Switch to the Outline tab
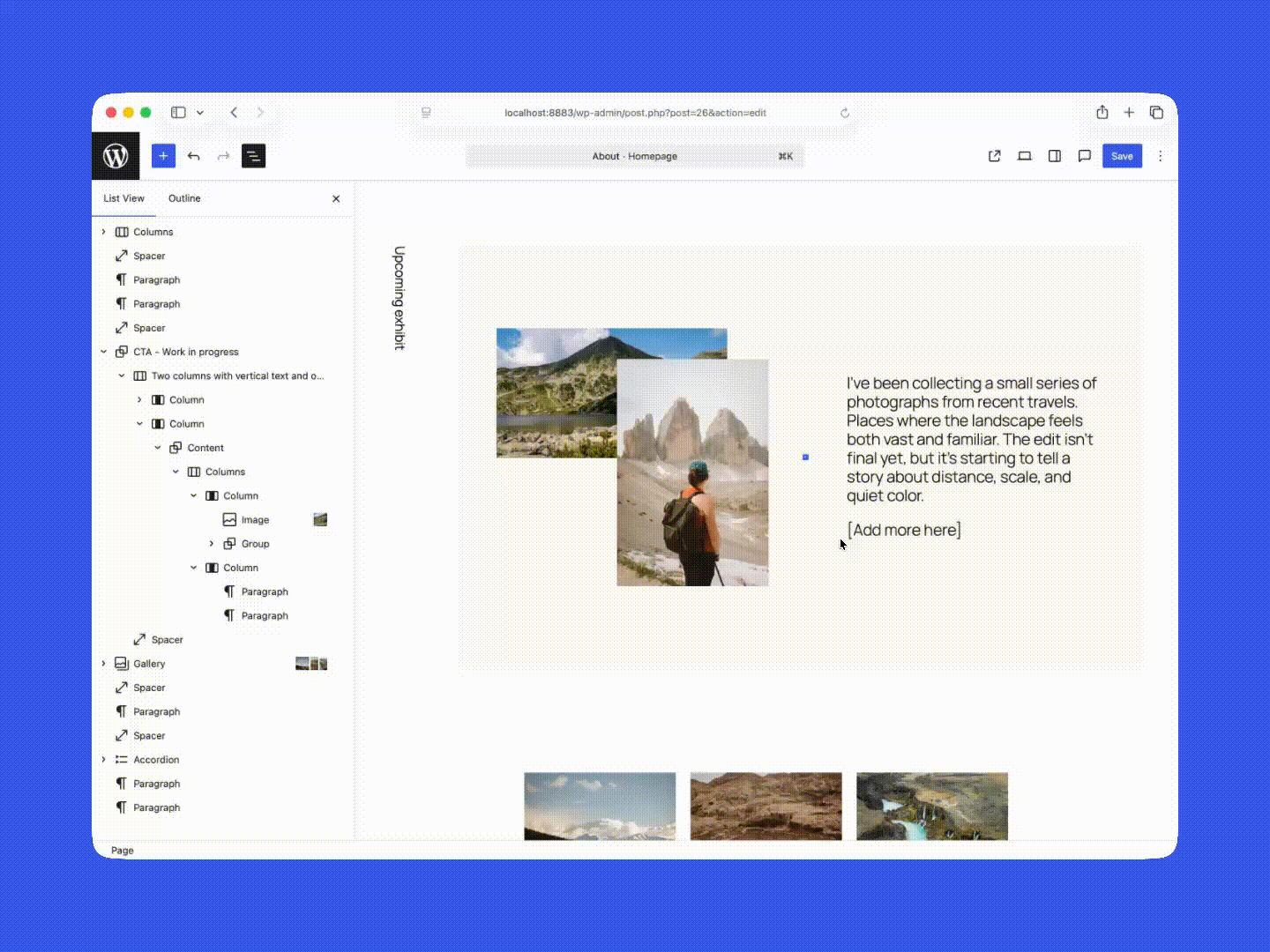1270x952 pixels. coord(184,198)
